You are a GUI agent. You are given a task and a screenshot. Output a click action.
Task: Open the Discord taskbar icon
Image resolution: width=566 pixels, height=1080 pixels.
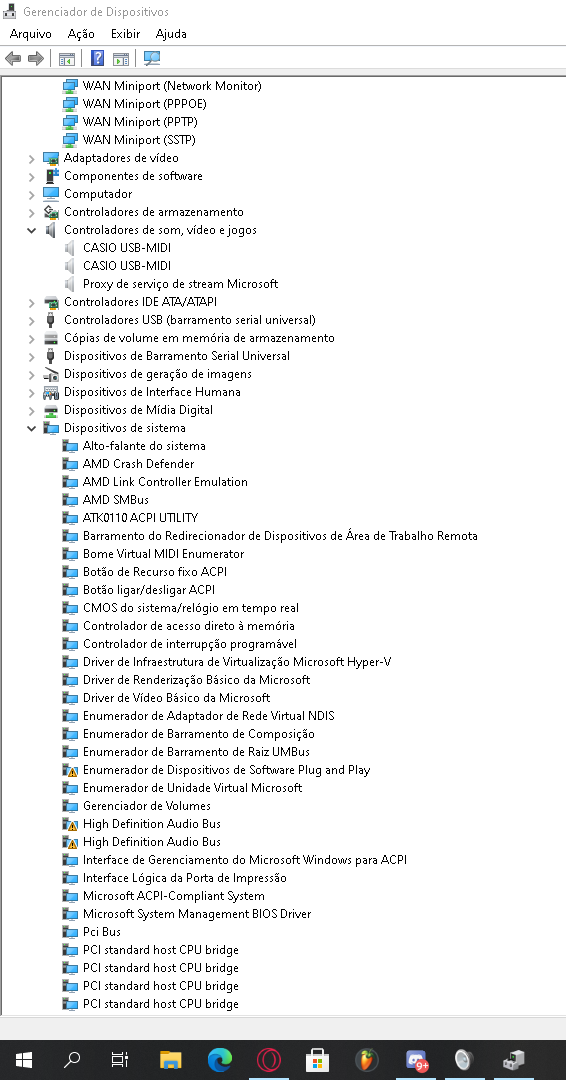(x=417, y=1060)
